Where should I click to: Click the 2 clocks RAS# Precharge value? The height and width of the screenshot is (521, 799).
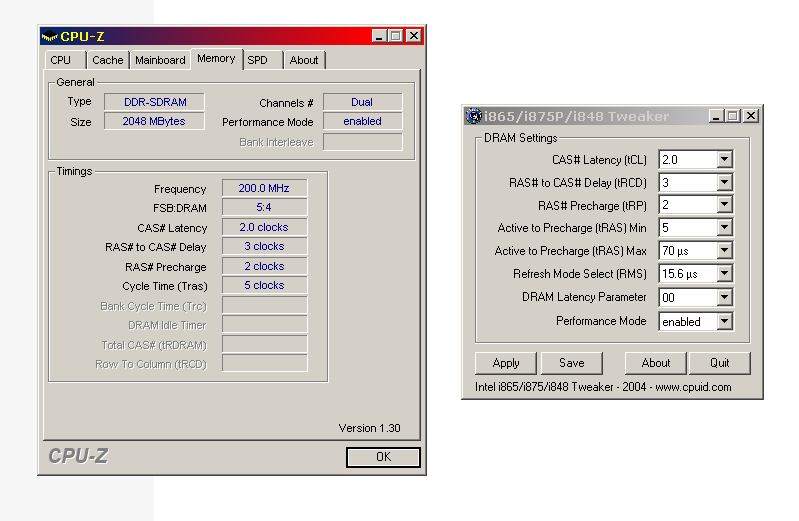(264, 266)
